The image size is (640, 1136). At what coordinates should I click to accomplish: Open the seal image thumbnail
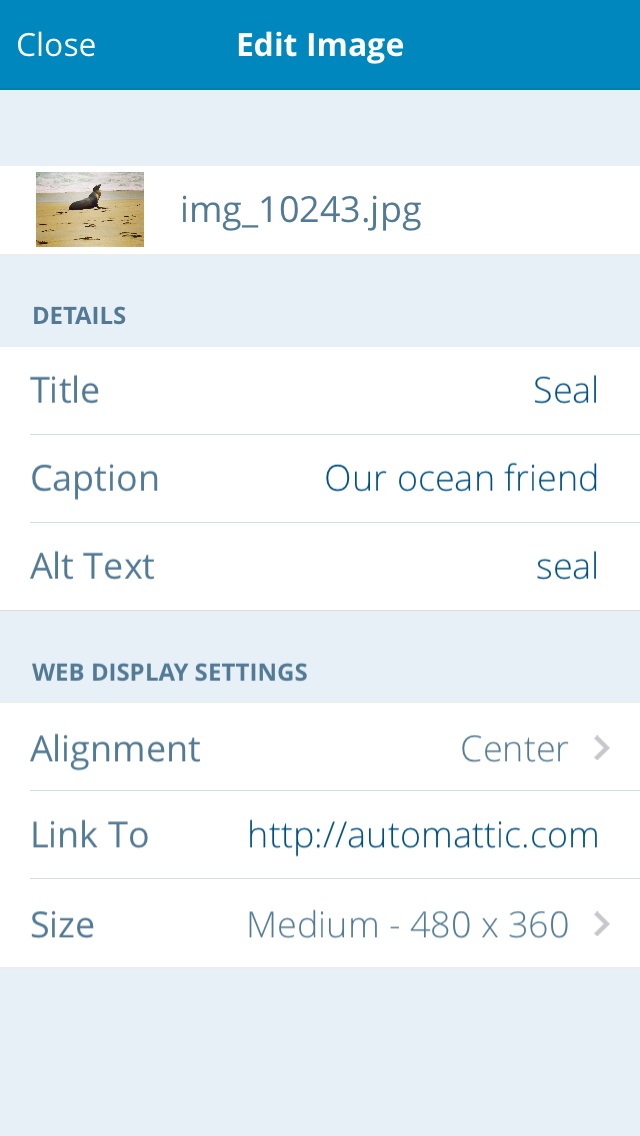90,209
